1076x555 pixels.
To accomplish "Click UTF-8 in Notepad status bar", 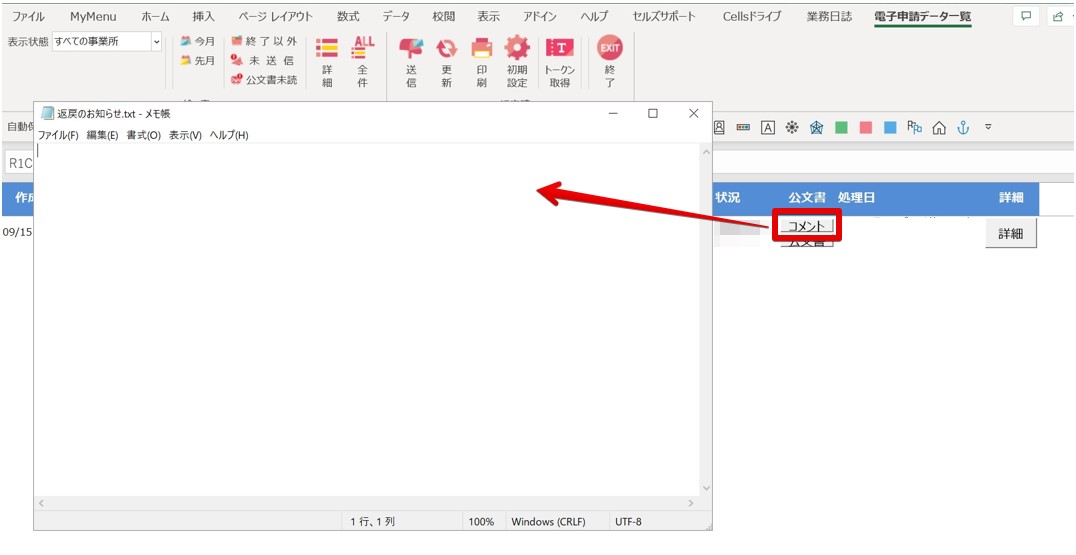I will click(x=629, y=521).
